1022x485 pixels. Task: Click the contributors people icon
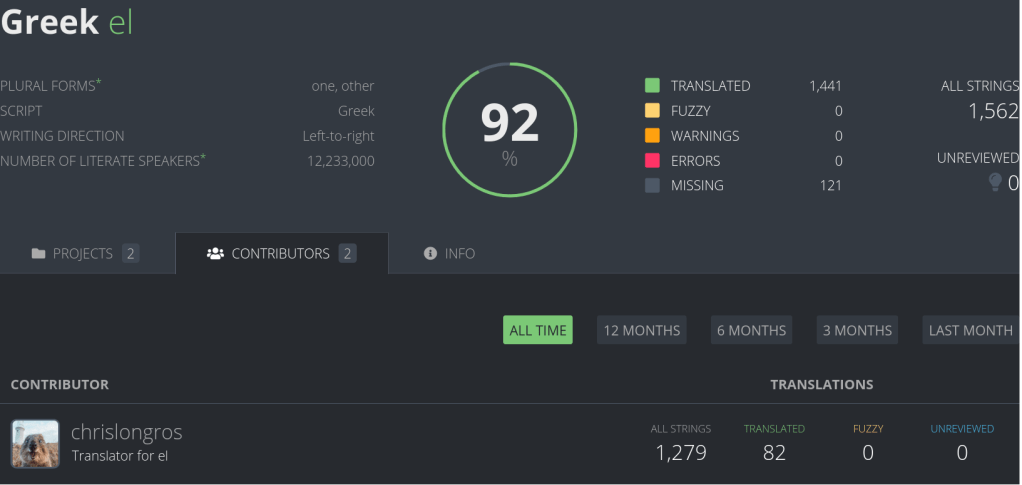pyautogui.click(x=215, y=254)
